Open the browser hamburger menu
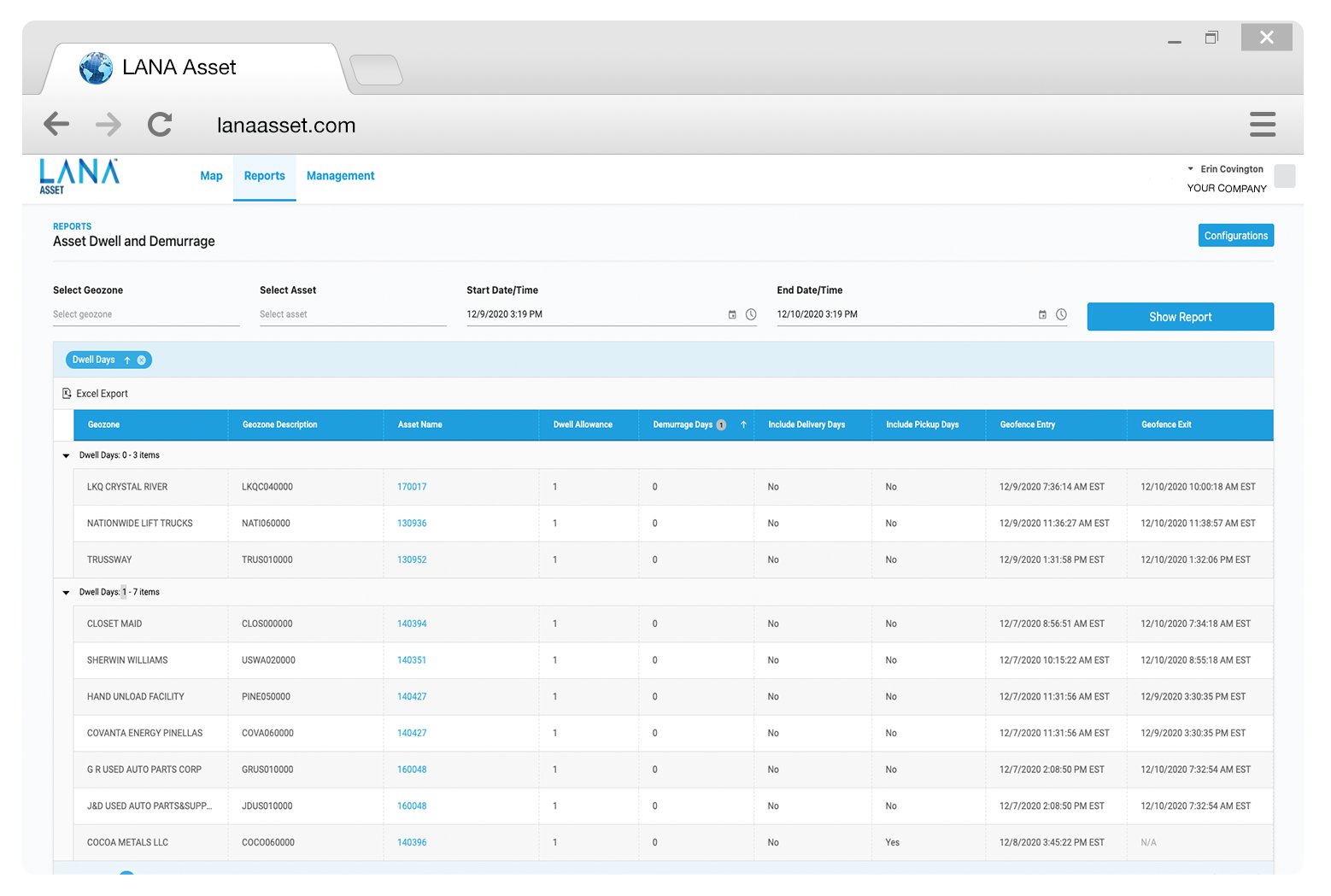 [x=1262, y=125]
